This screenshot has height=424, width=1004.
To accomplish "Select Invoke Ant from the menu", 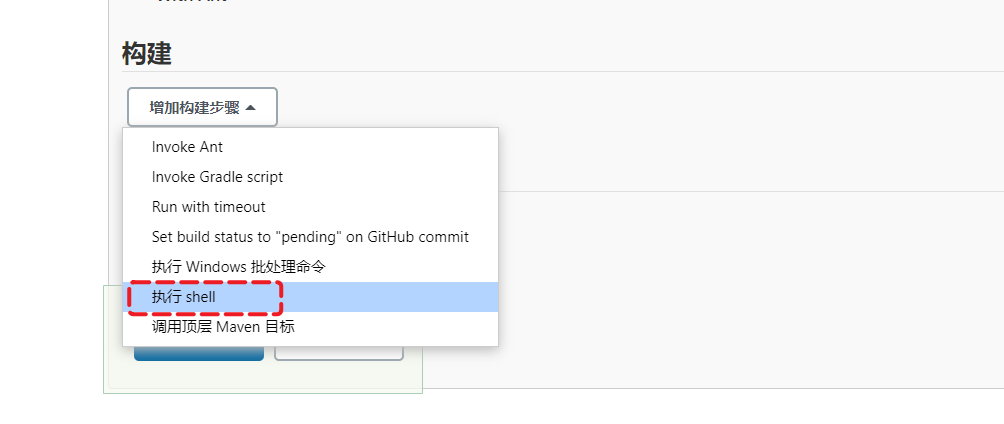I will (x=187, y=147).
